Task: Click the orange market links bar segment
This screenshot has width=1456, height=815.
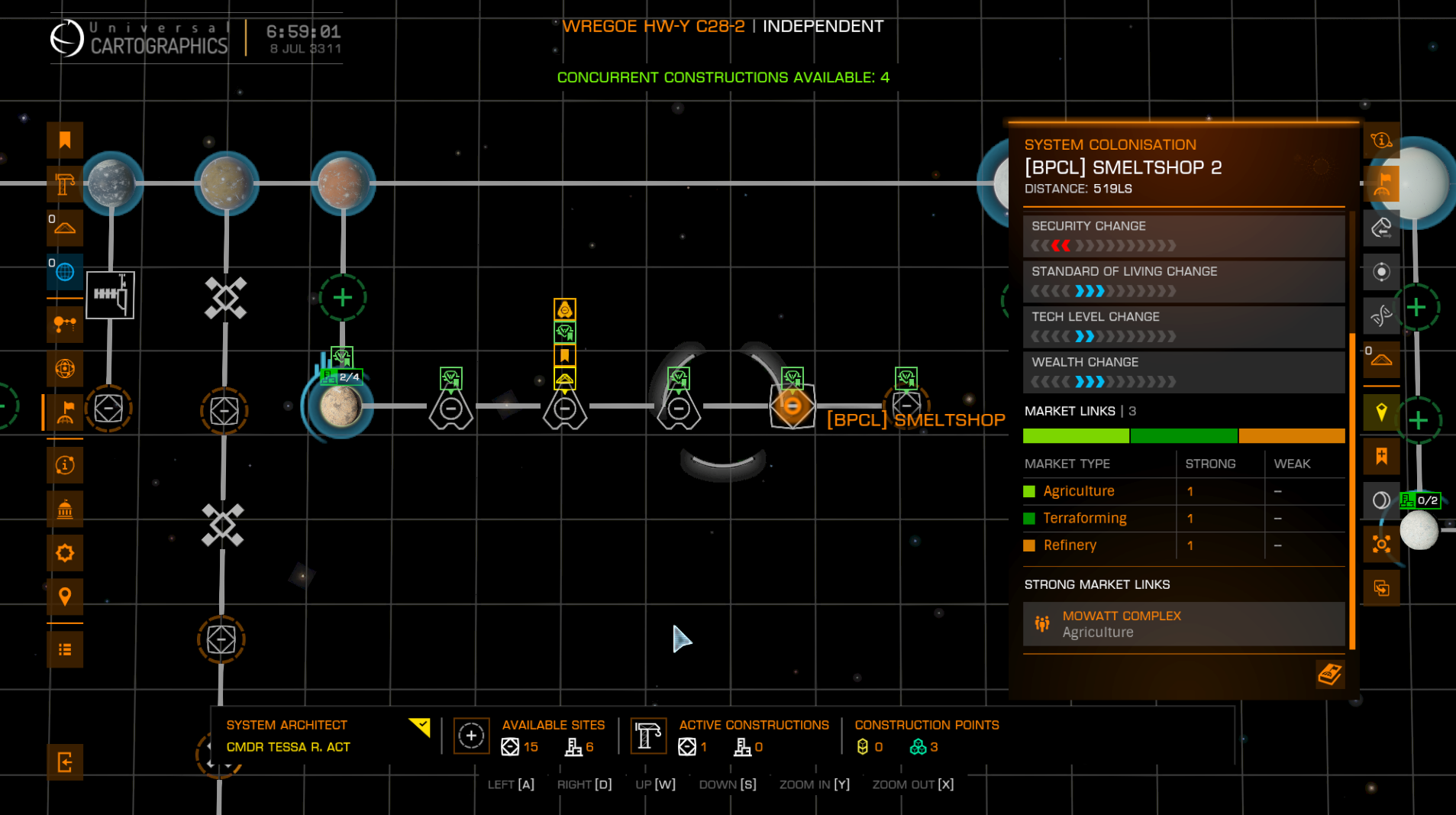Action: 1292,436
